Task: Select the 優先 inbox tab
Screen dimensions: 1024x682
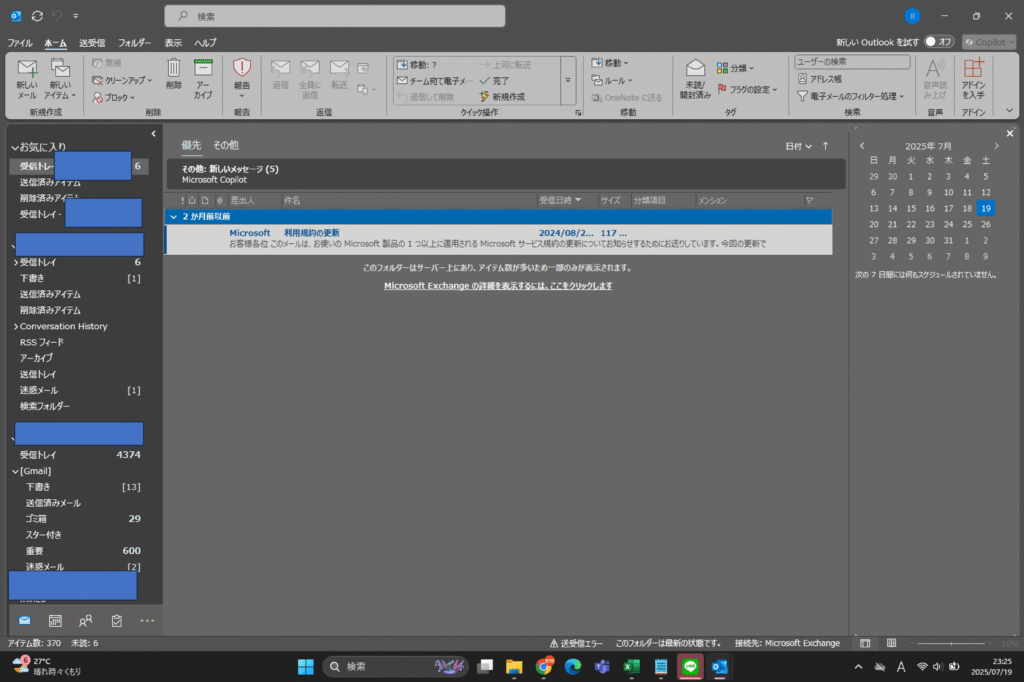Action: click(191, 145)
